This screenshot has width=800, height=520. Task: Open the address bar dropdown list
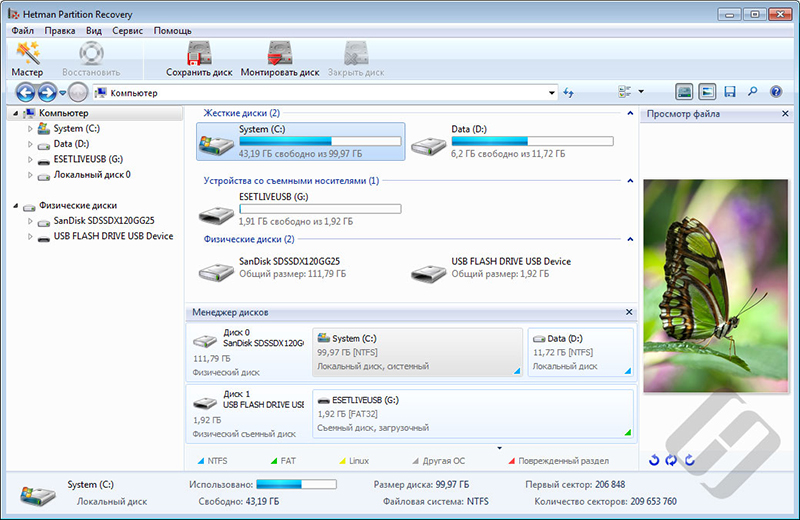coord(552,93)
